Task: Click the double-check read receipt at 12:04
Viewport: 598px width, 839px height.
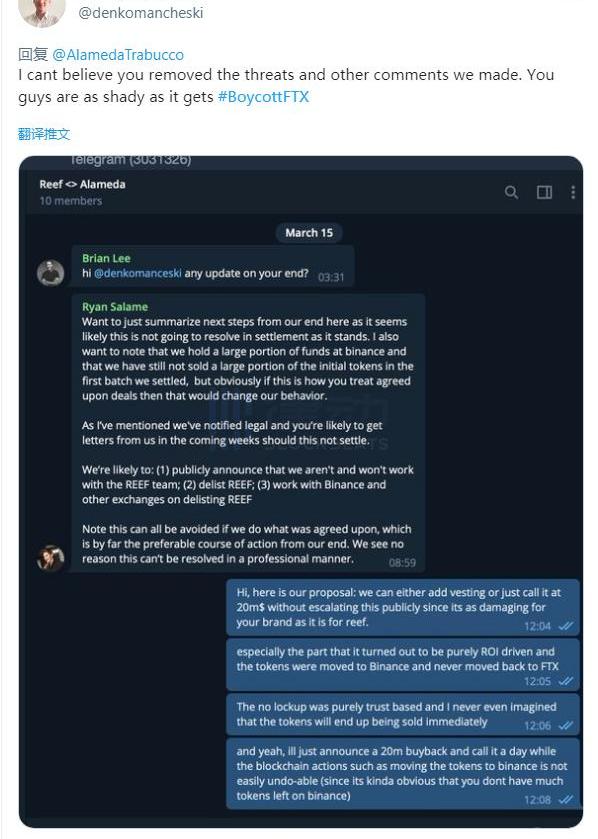Action: tap(565, 626)
